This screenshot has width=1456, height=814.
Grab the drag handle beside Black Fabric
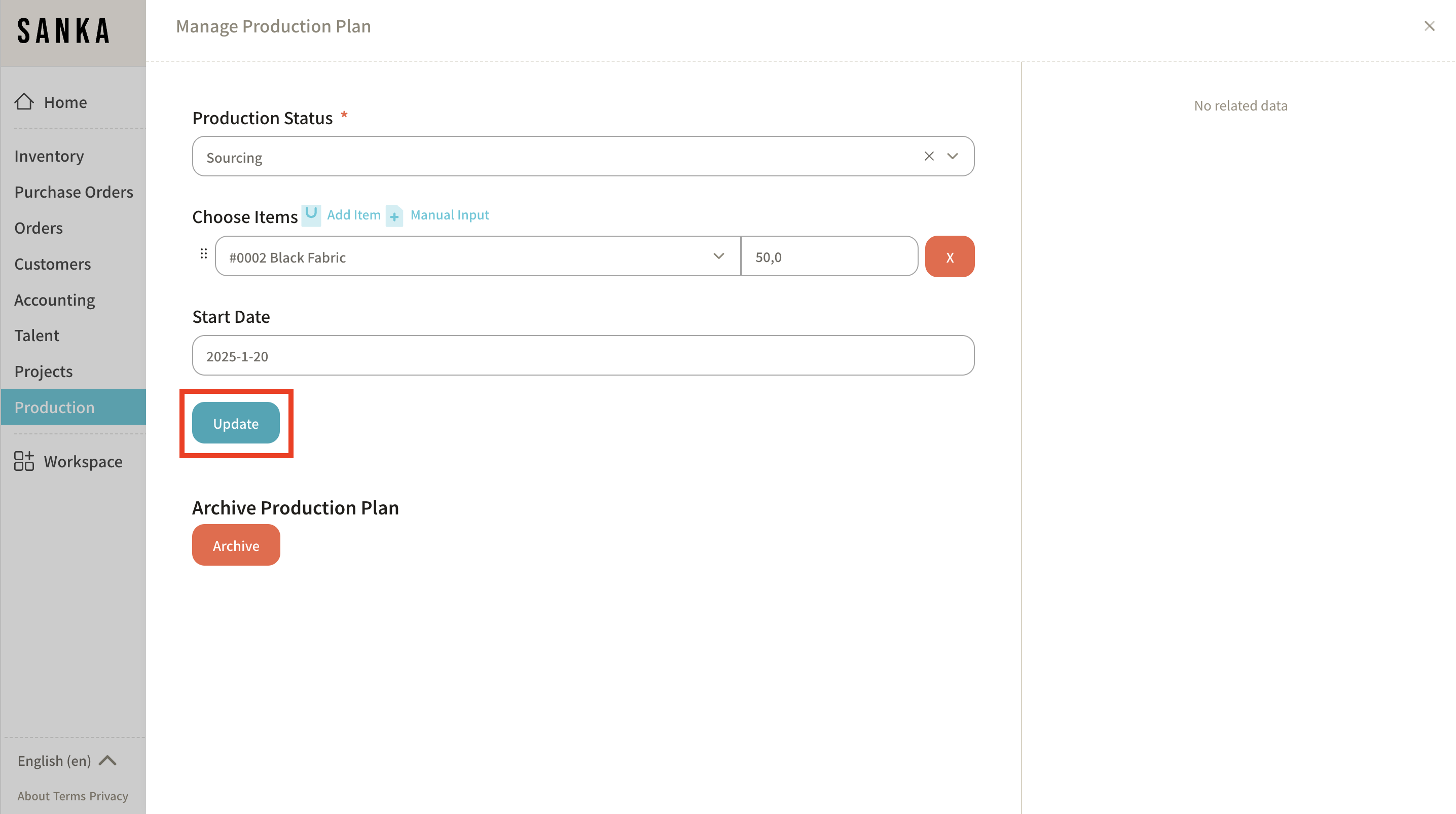pyautogui.click(x=203, y=254)
